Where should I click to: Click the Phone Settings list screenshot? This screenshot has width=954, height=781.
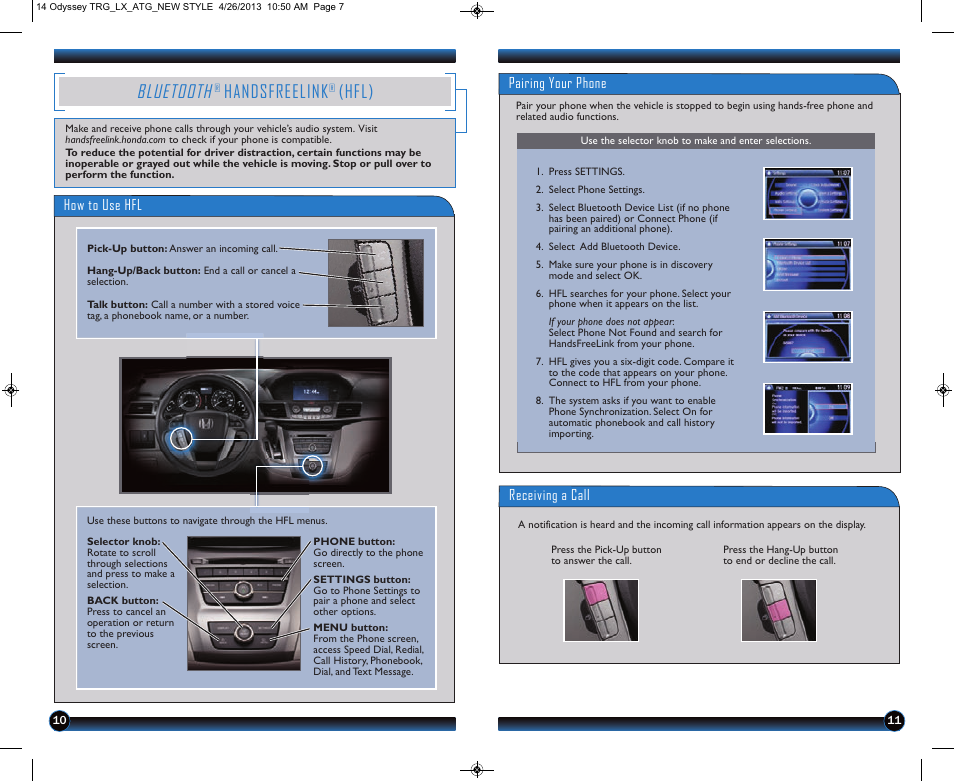click(807, 265)
